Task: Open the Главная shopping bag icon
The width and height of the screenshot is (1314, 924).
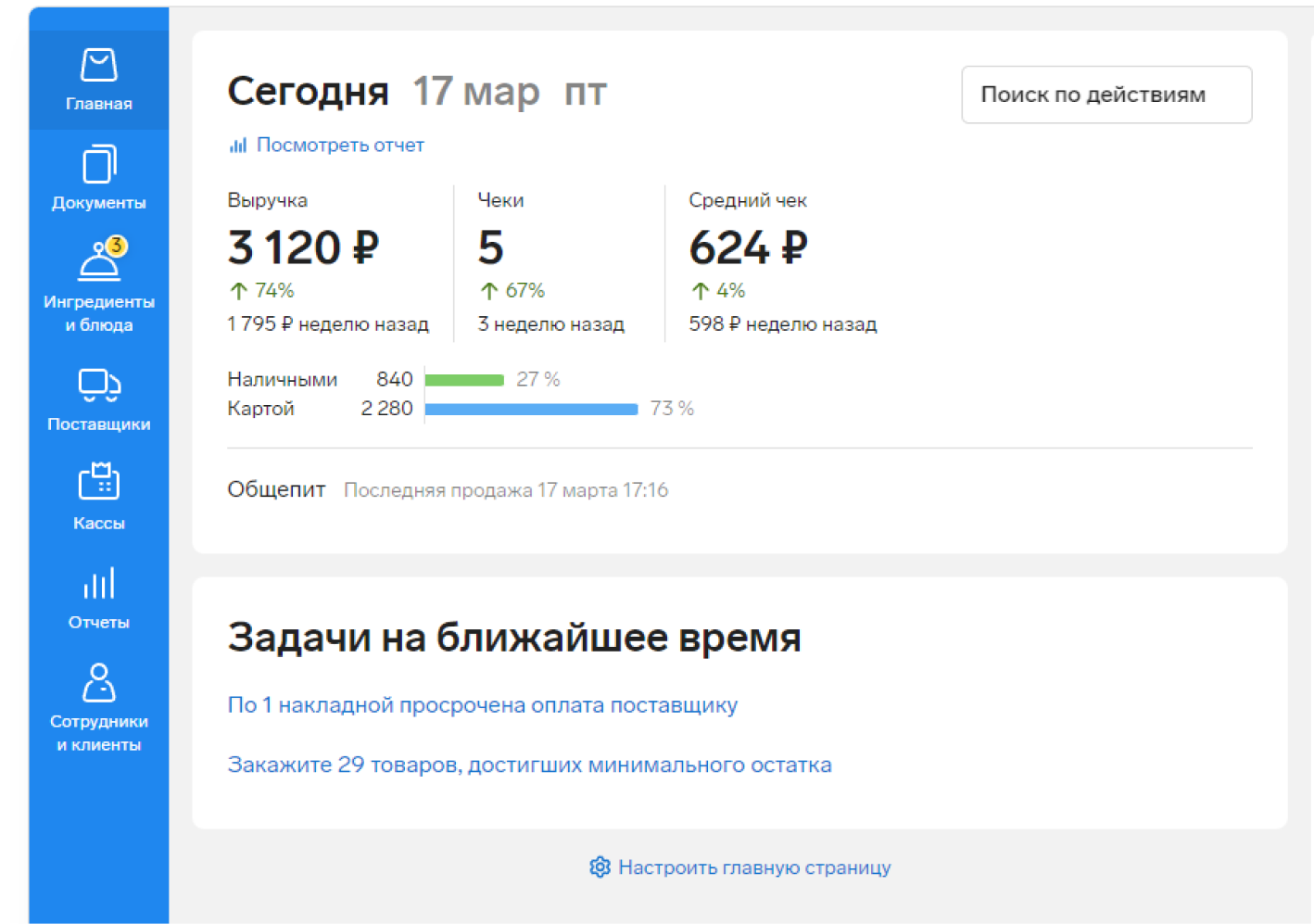Action: pyautogui.click(x=99, y=66)
